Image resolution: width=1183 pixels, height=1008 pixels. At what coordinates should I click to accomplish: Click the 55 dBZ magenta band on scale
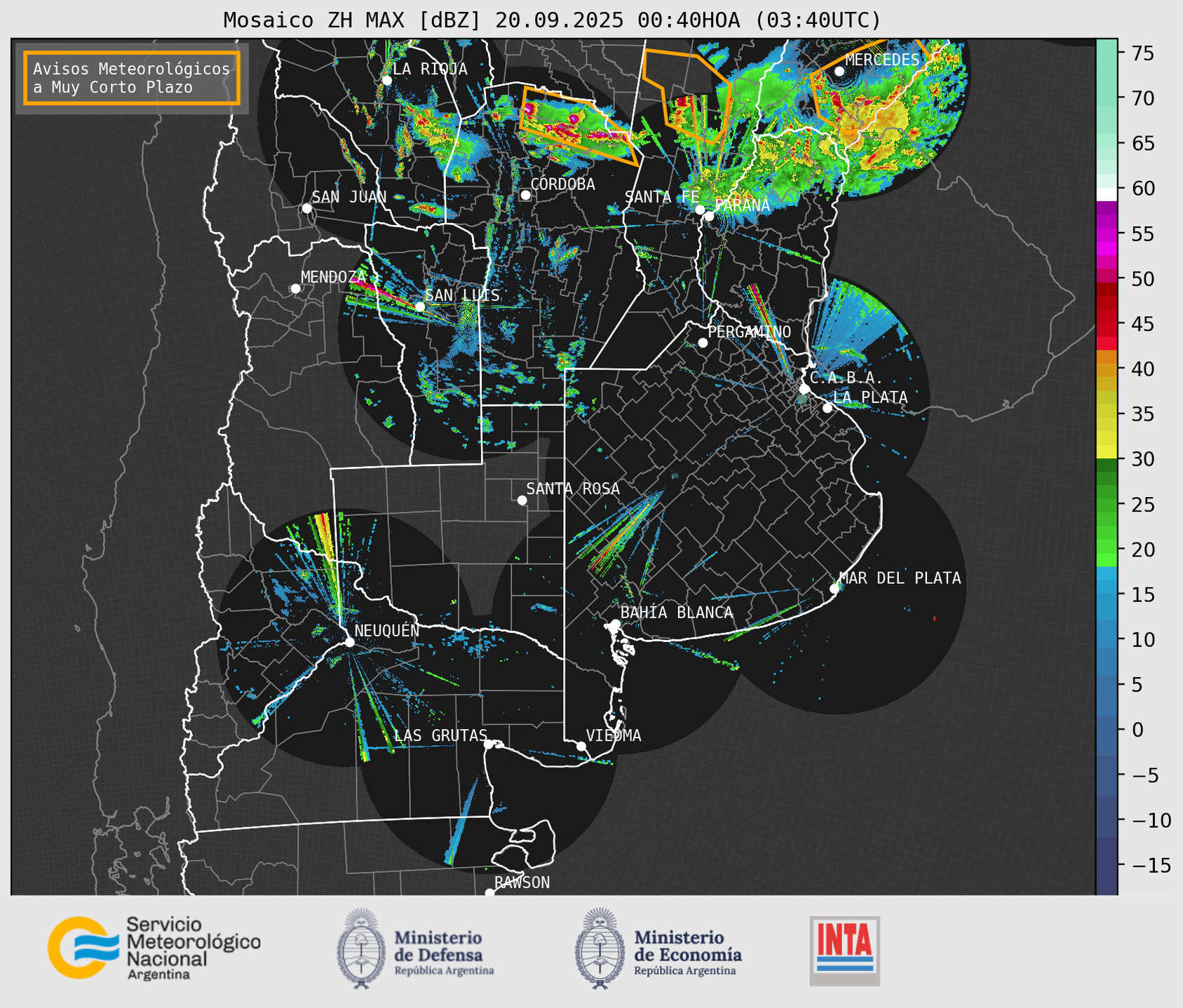(1107, 233)
